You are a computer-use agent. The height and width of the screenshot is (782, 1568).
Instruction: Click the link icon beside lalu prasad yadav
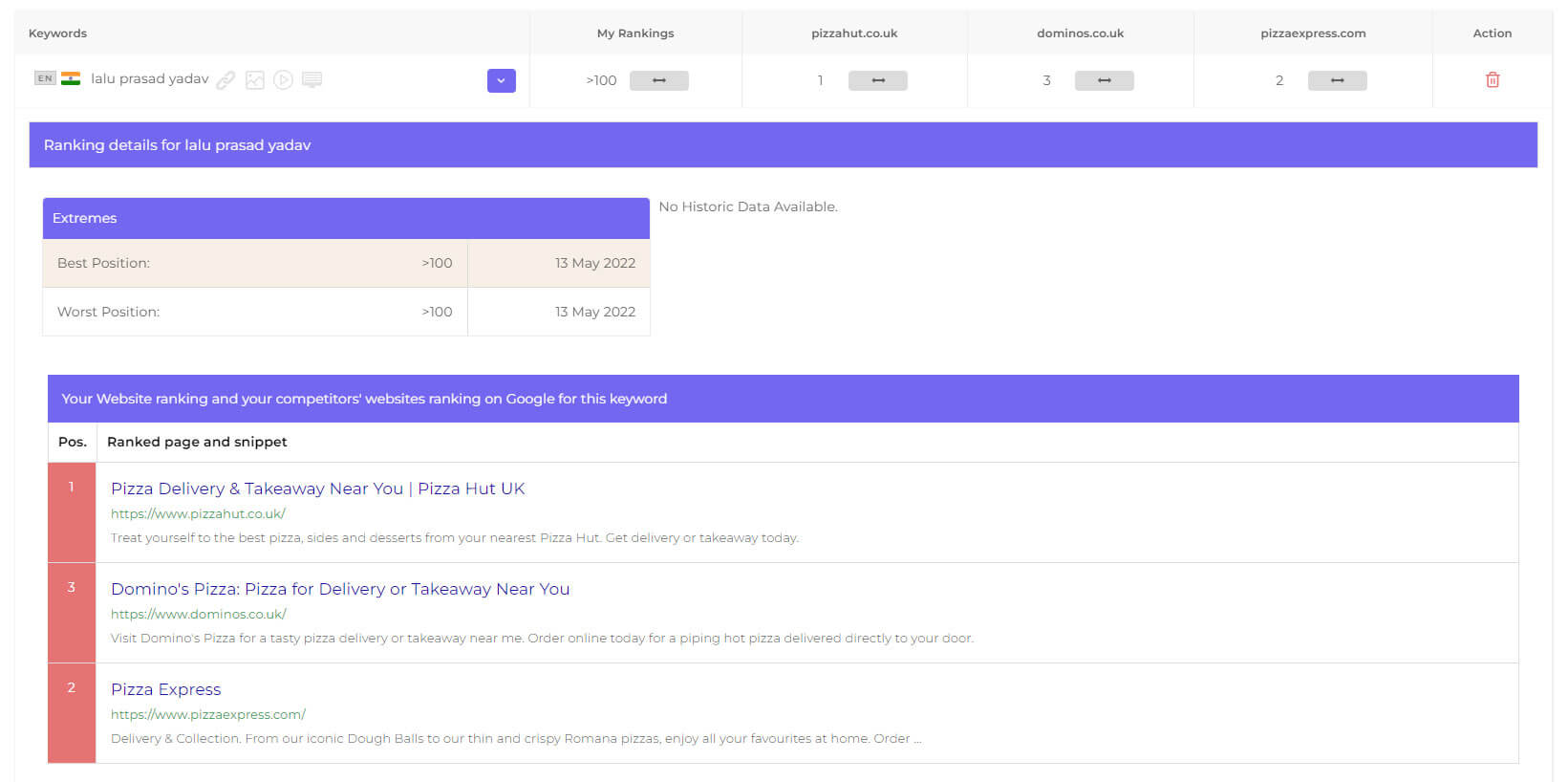226,80
